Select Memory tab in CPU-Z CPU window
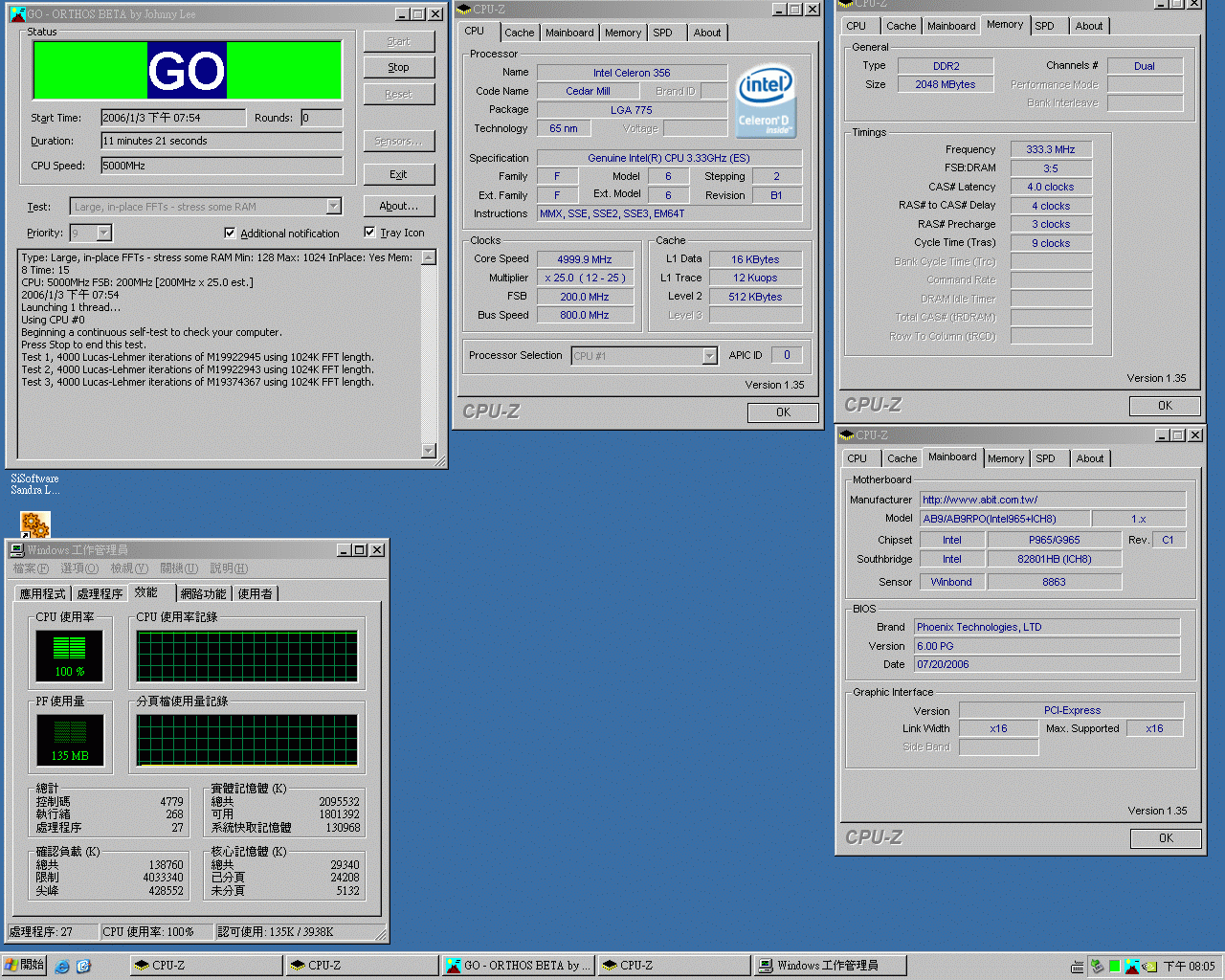 click(x=623, y=33)
